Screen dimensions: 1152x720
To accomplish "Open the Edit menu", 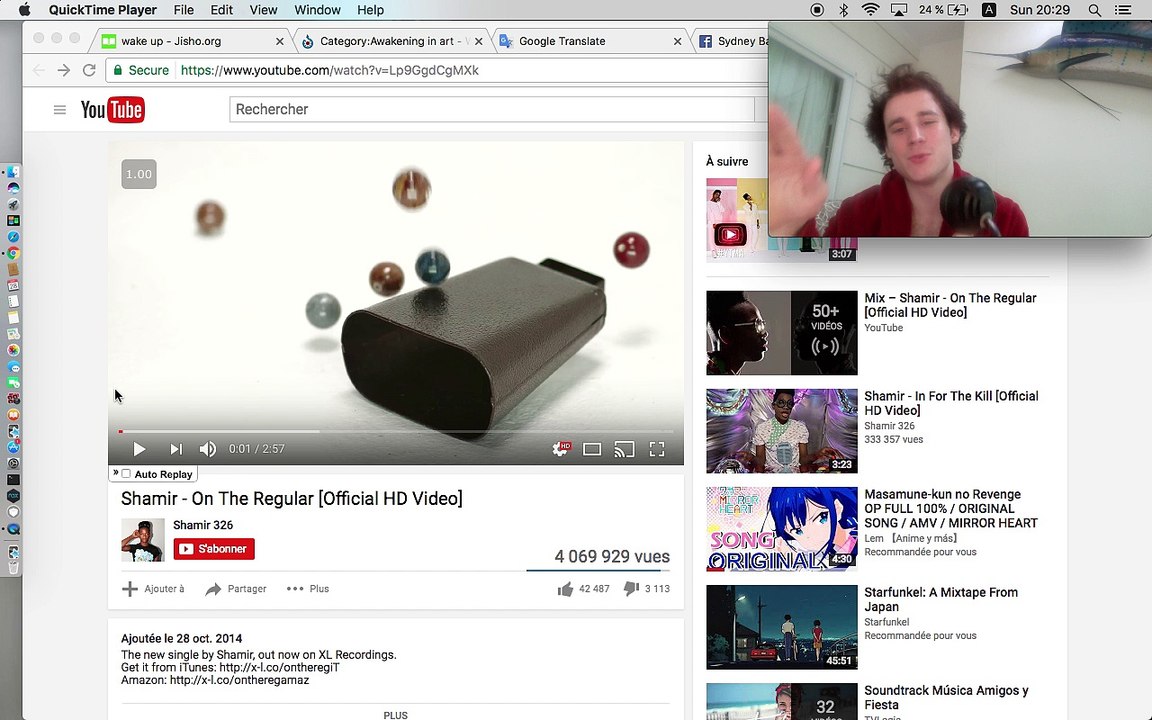I will point(221,10).
